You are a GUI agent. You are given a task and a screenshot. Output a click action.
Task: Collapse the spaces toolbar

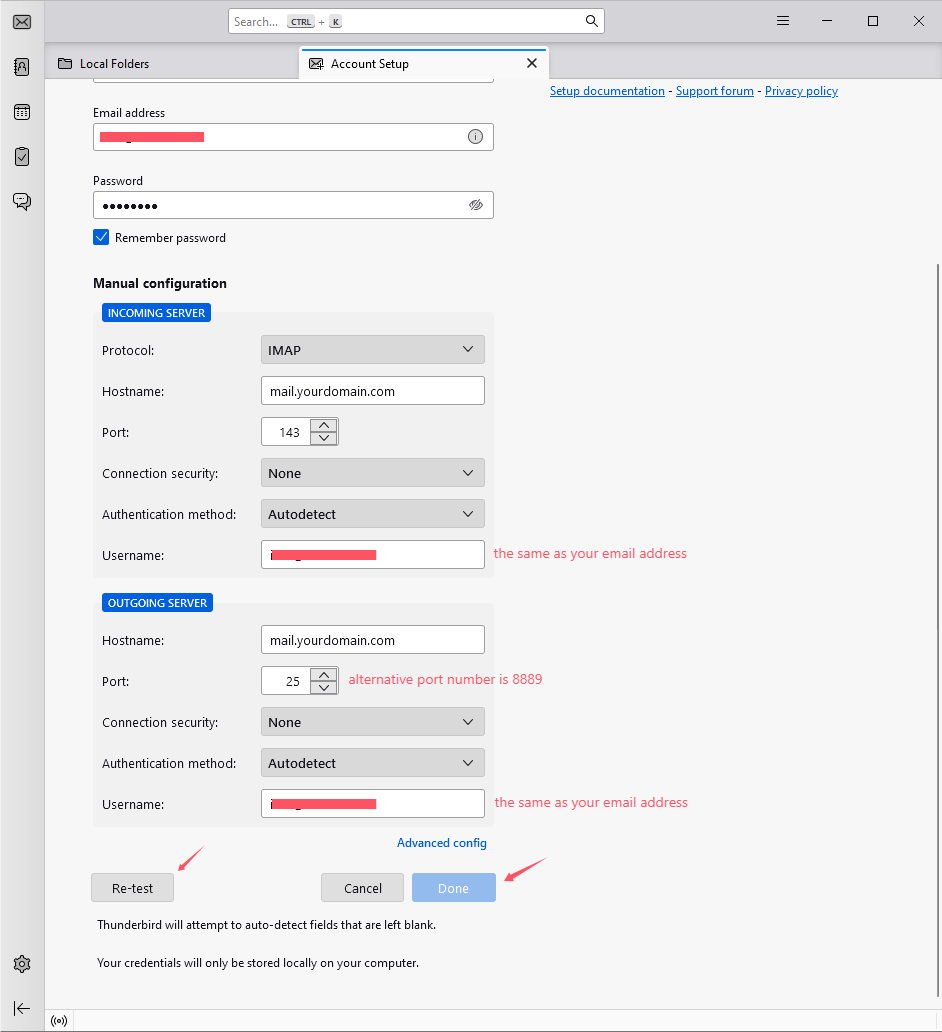coord(21,1008)
